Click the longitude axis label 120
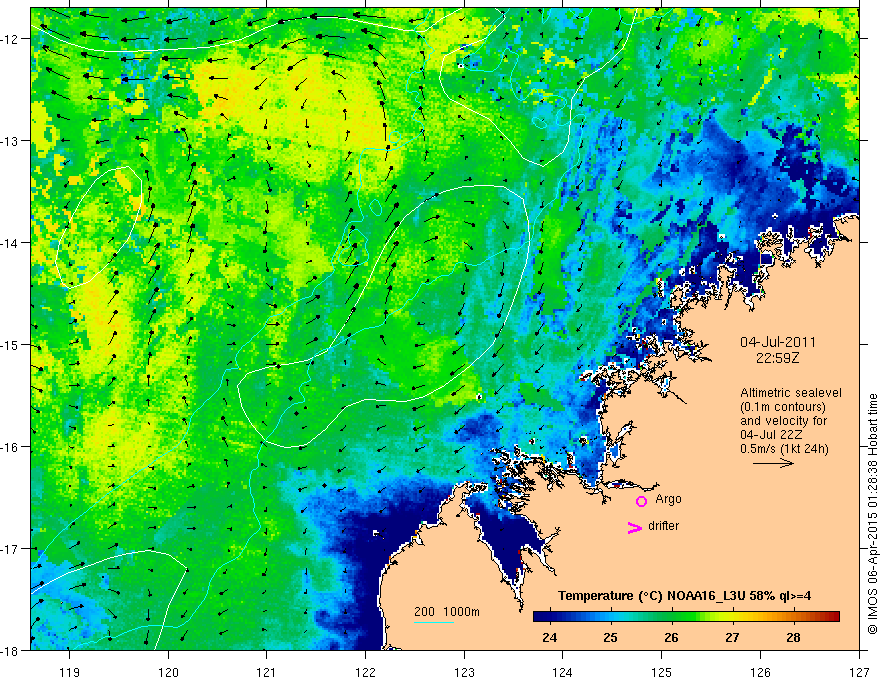This screenshot has height=680, width=880. [x=168, y=672]
